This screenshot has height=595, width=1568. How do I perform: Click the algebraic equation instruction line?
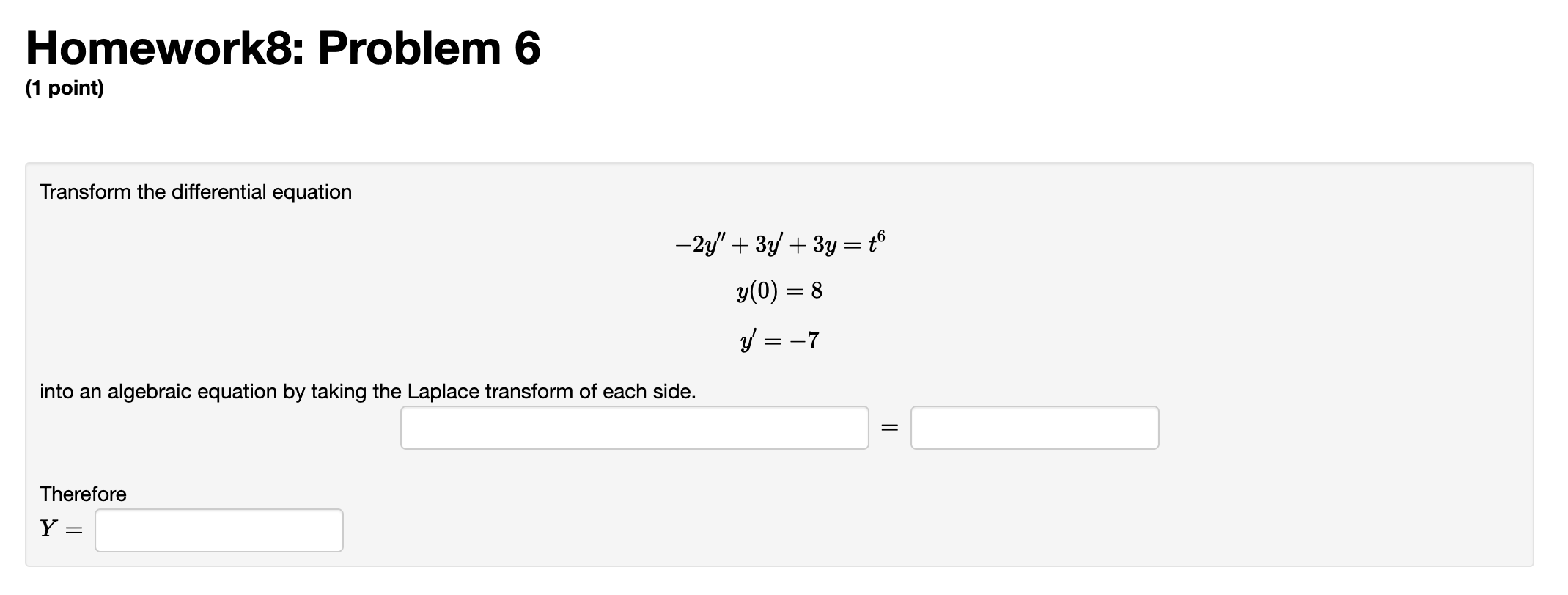[365, 392]
